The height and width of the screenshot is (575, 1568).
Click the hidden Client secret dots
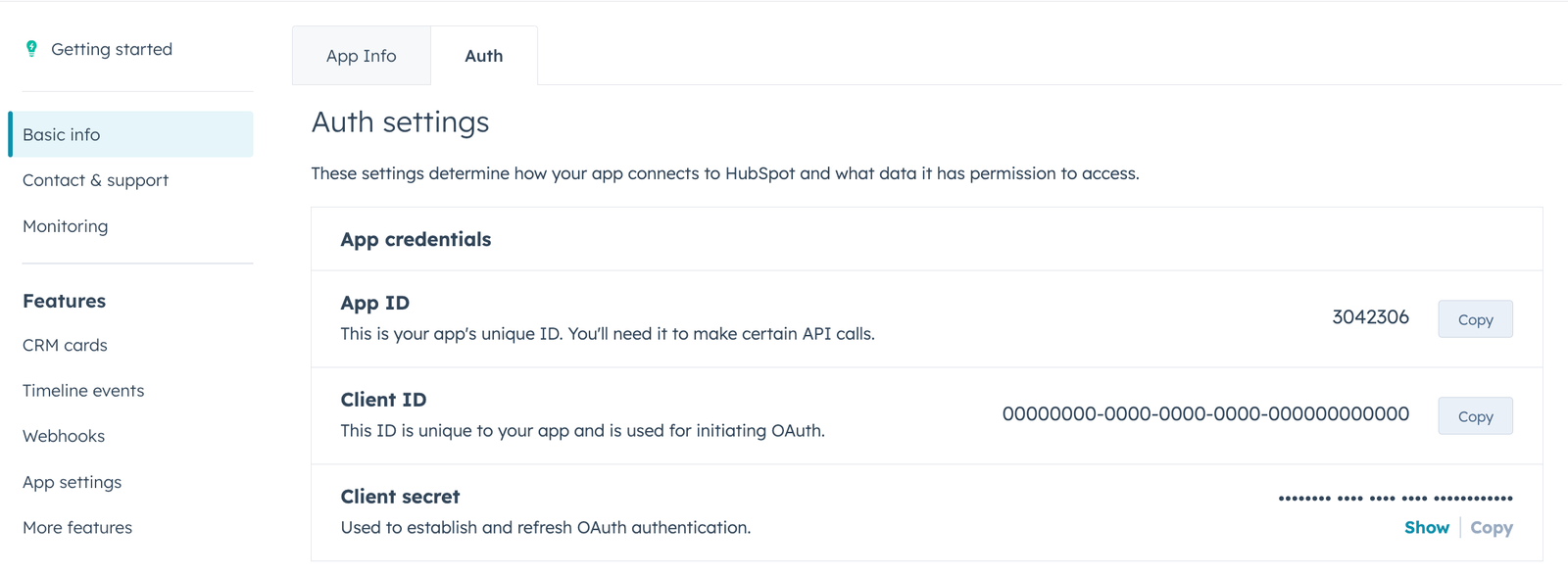1393,498
